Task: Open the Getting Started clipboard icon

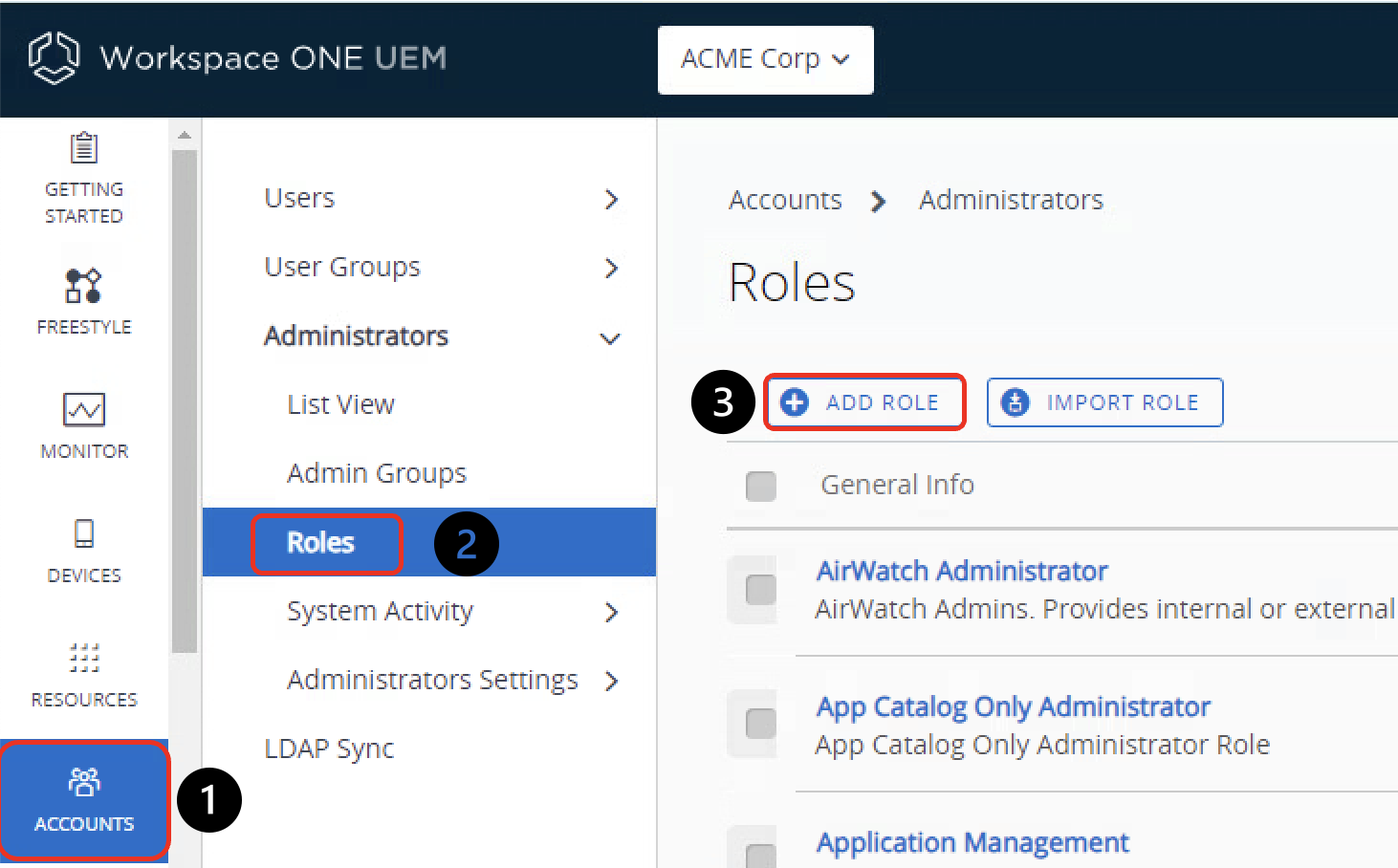Action: (x=84, y=149)
